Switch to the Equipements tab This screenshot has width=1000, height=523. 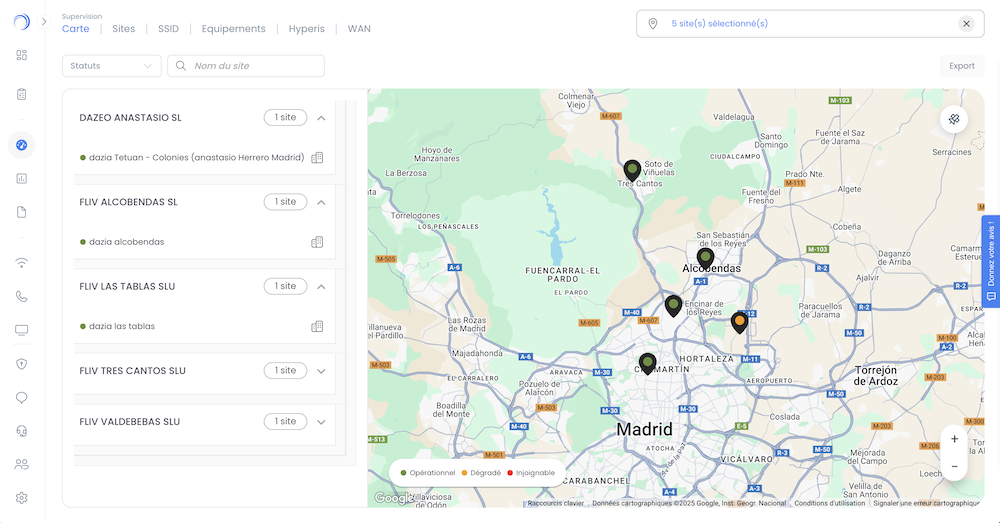pos(233,29)
